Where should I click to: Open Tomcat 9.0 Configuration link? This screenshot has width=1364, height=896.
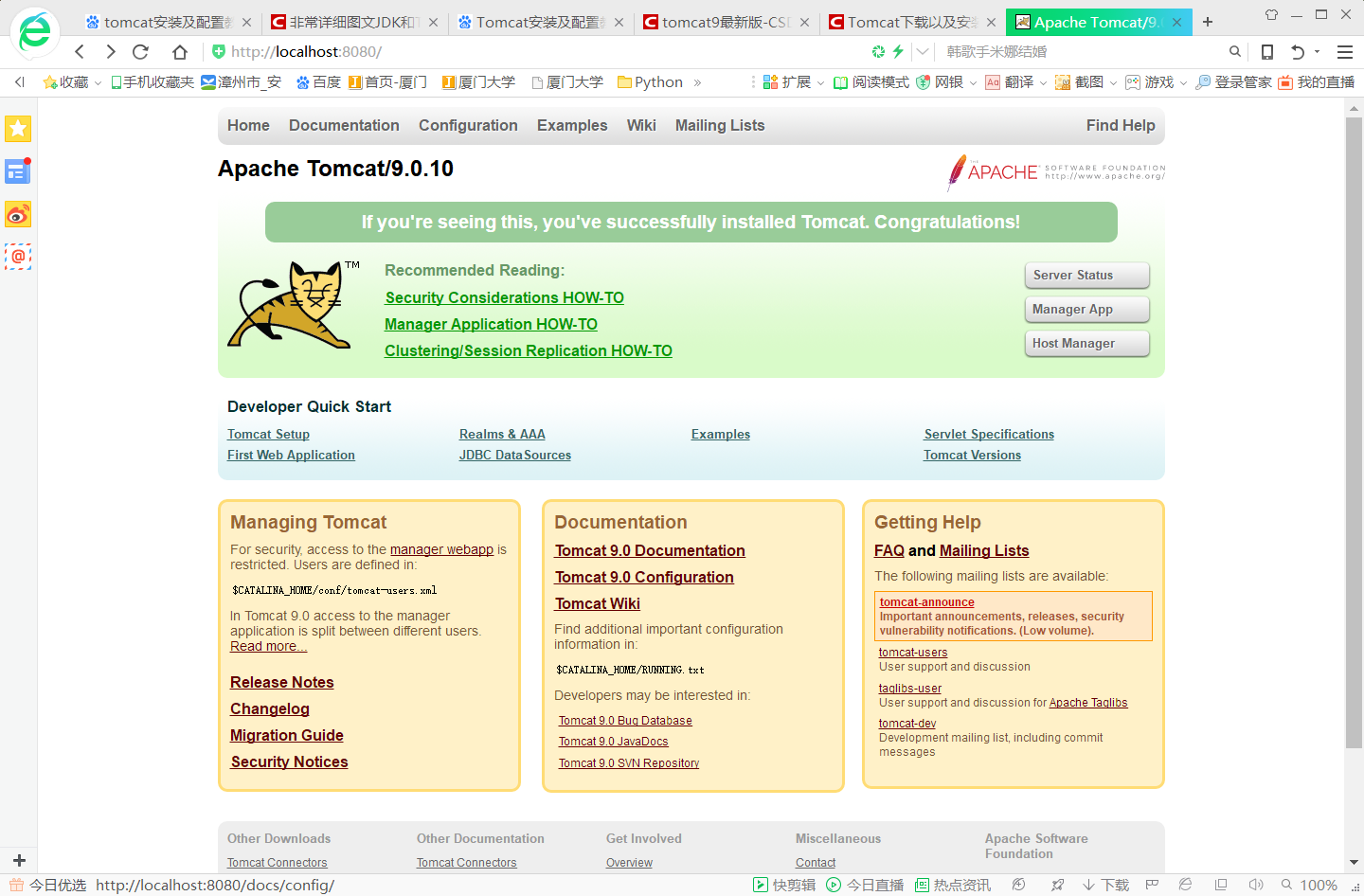[644, 577]
